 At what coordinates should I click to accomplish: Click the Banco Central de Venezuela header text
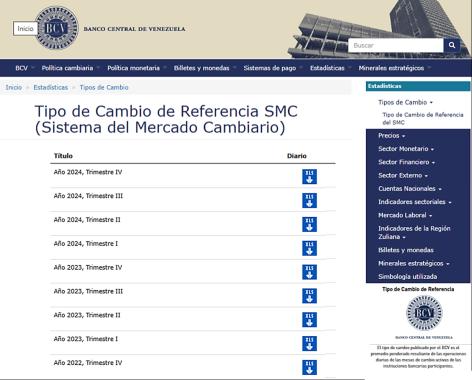134,29
